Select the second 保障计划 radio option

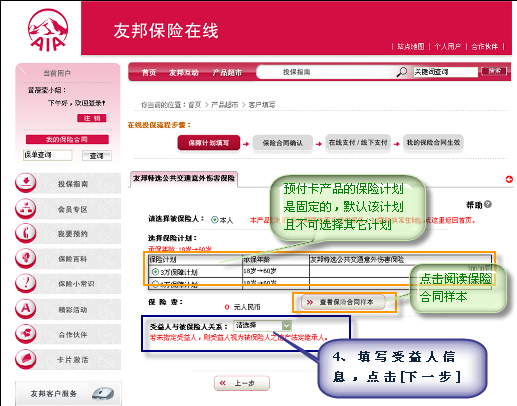(155, 284)
